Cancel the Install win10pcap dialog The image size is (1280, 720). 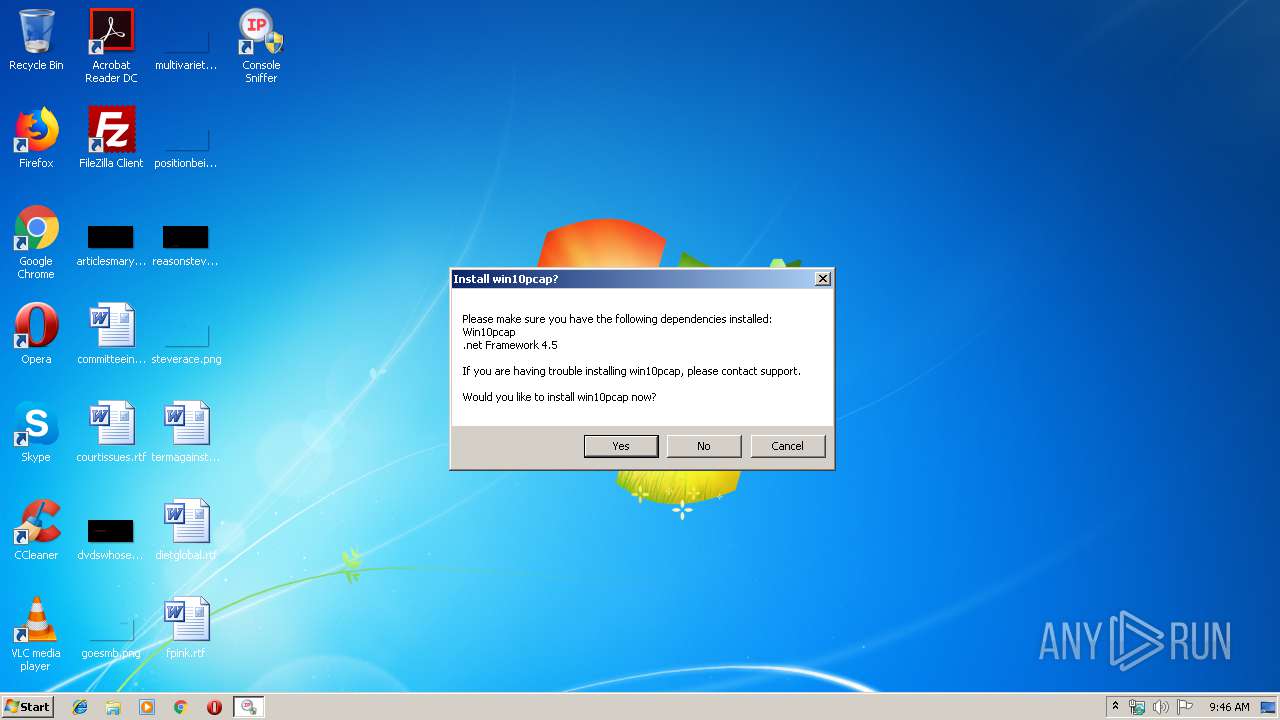coord(787,446)
